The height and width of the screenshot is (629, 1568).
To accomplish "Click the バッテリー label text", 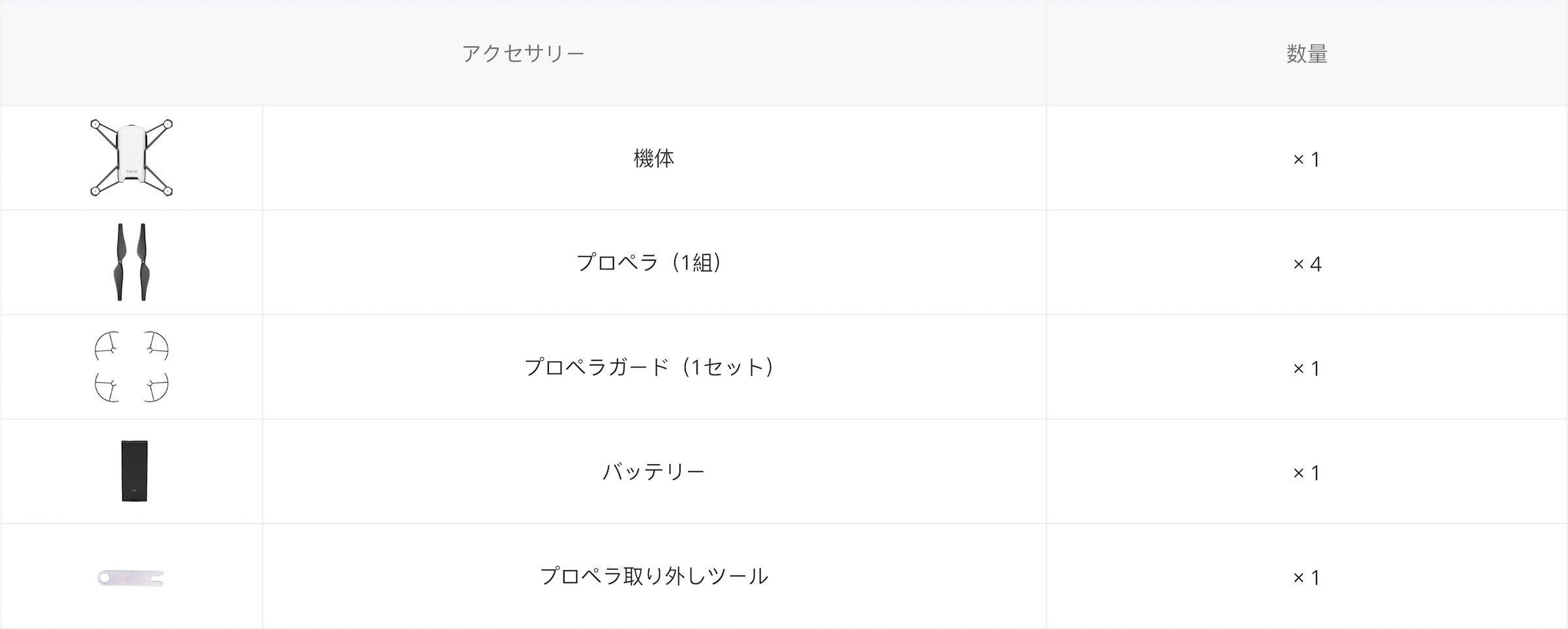I will click(654, 472).
